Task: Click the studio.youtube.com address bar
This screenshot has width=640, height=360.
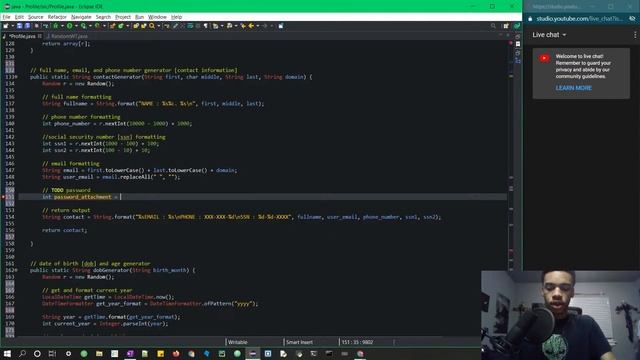Action: click(580, 19)
